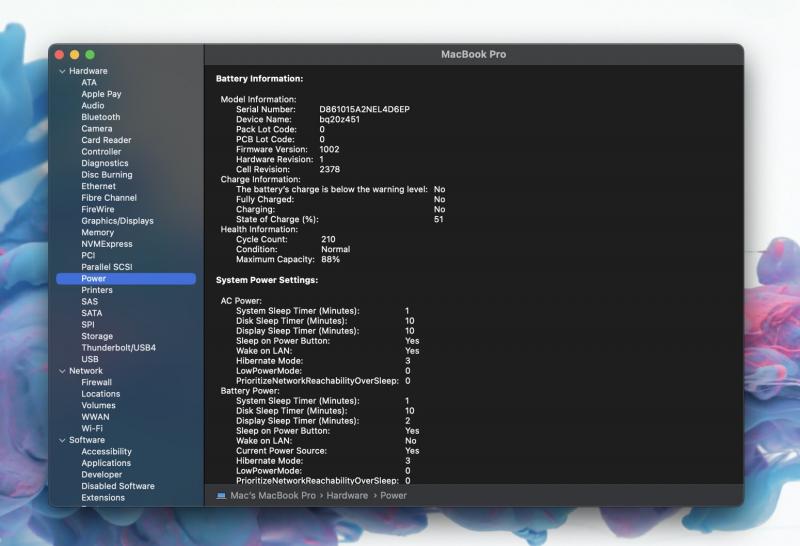Close the System Information window

(59, 55)
